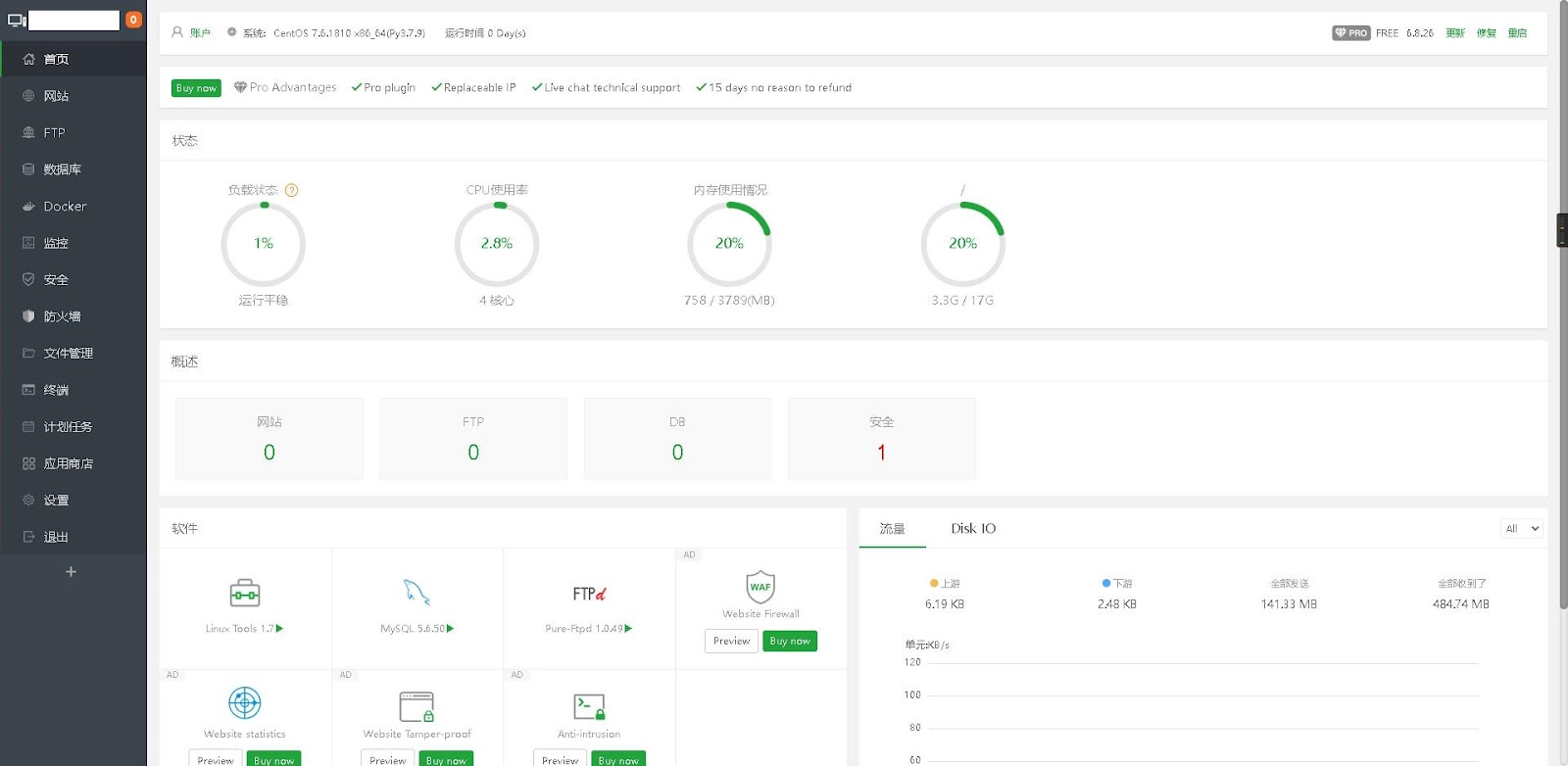
Task: Click the Website Tamper-proof icon
Action: [416, 706]
